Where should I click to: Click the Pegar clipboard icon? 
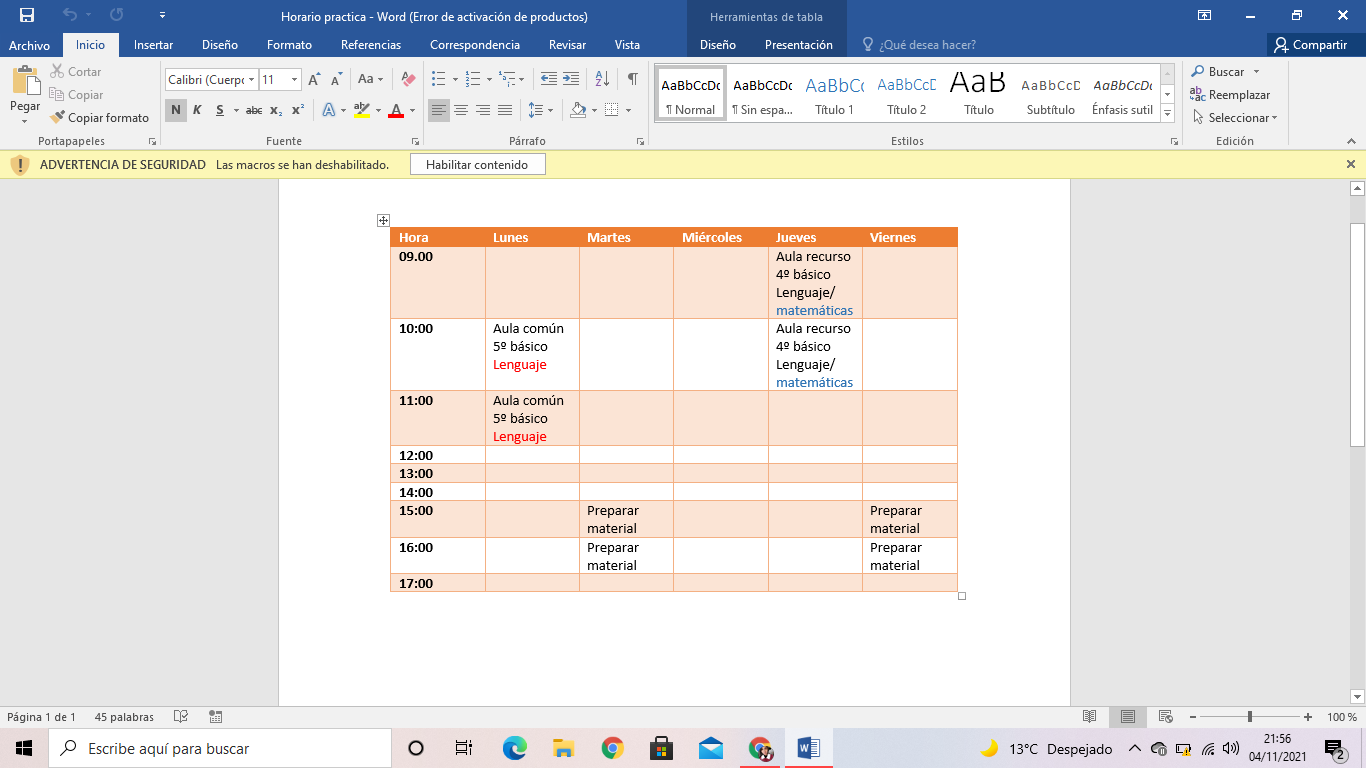tap(25, 82)
